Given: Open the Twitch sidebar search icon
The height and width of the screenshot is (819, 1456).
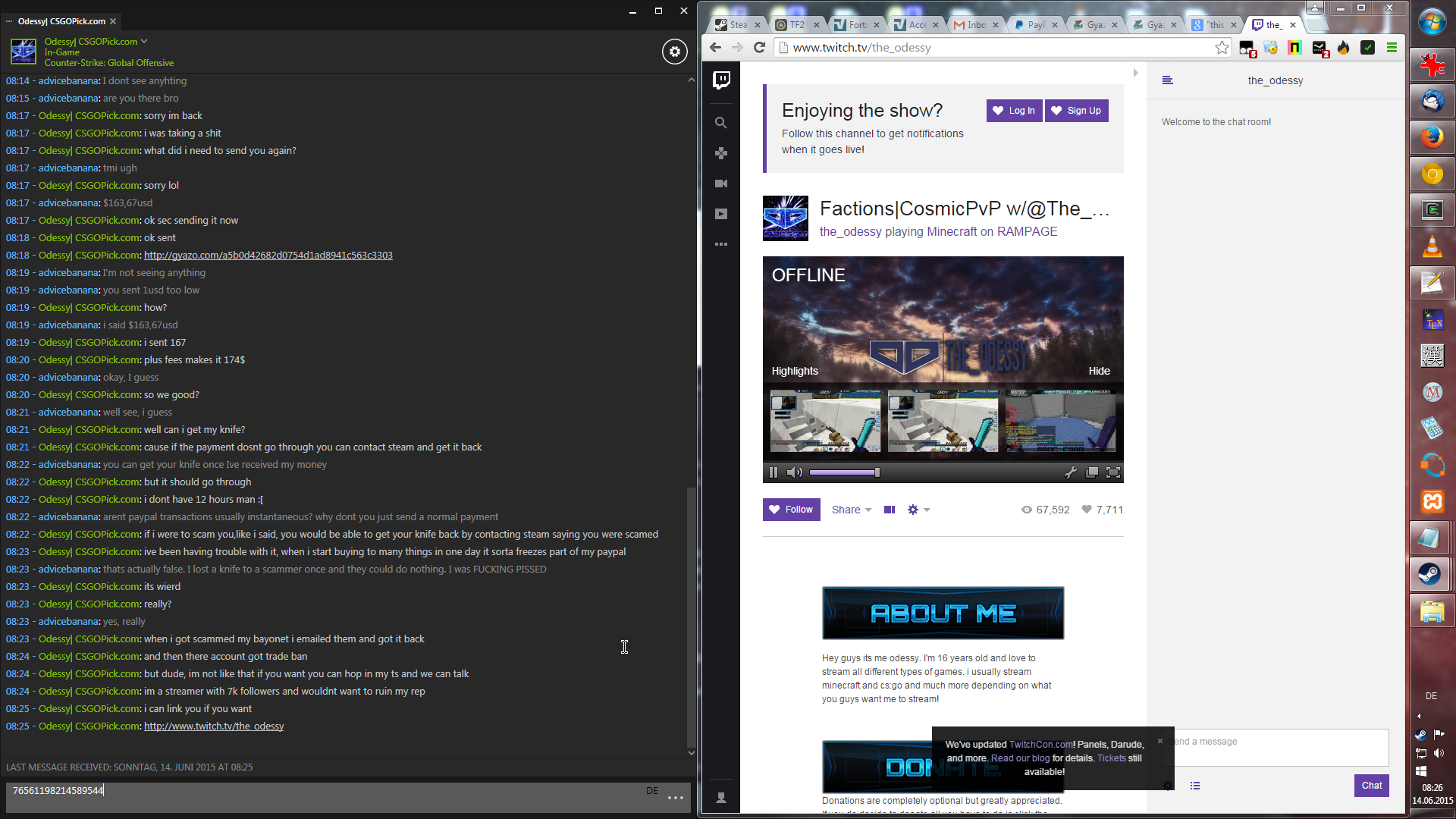Looking at the screenshot, I should (721, 123).
